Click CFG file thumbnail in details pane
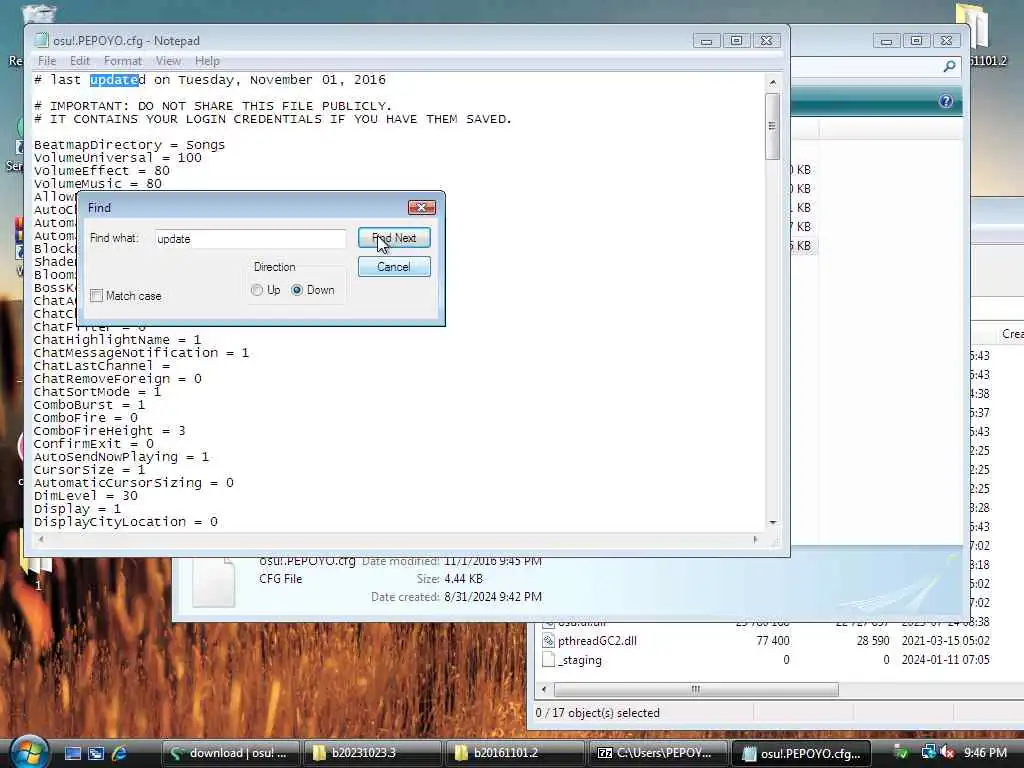This screenshot has height=768, width=1024. [214, 583]
